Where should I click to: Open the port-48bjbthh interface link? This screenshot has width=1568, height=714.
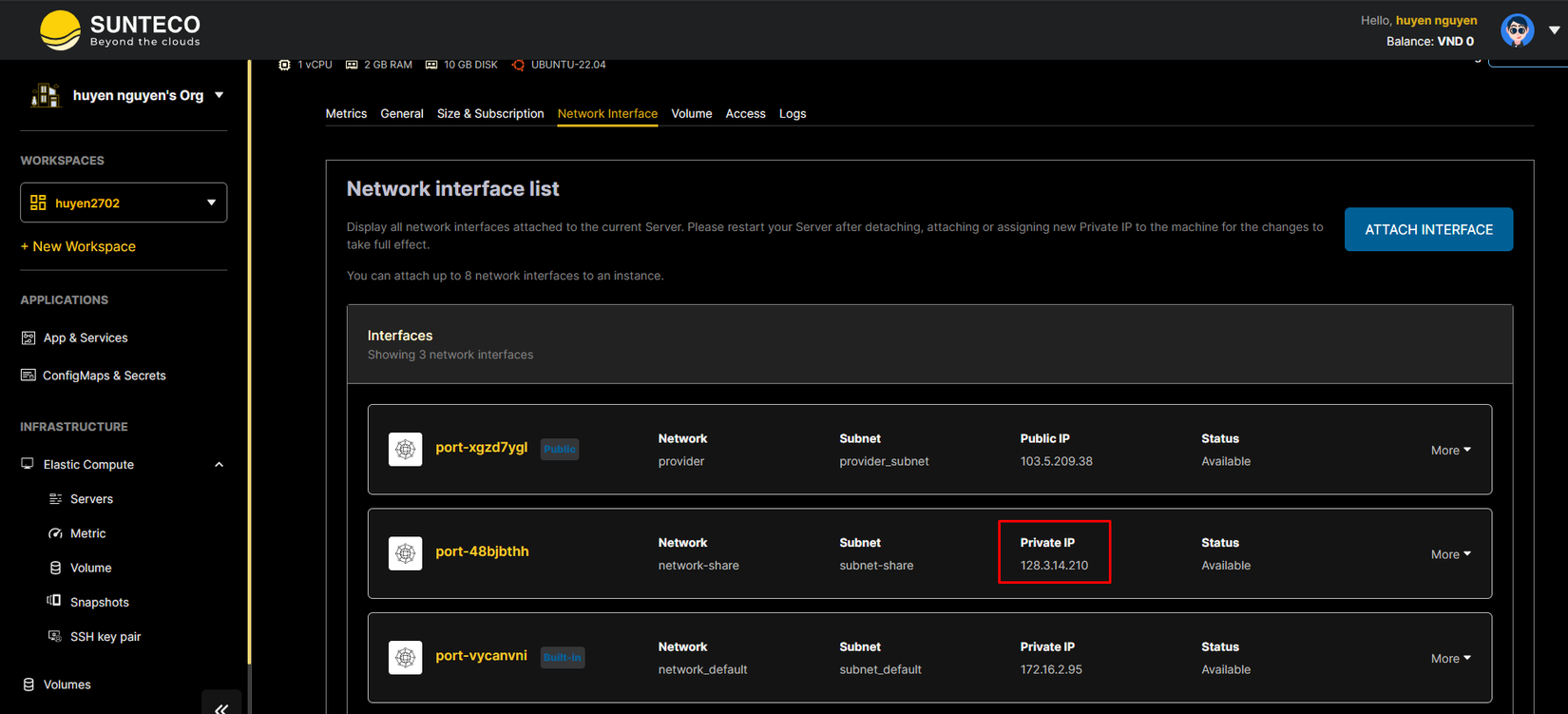click(482, 551)
